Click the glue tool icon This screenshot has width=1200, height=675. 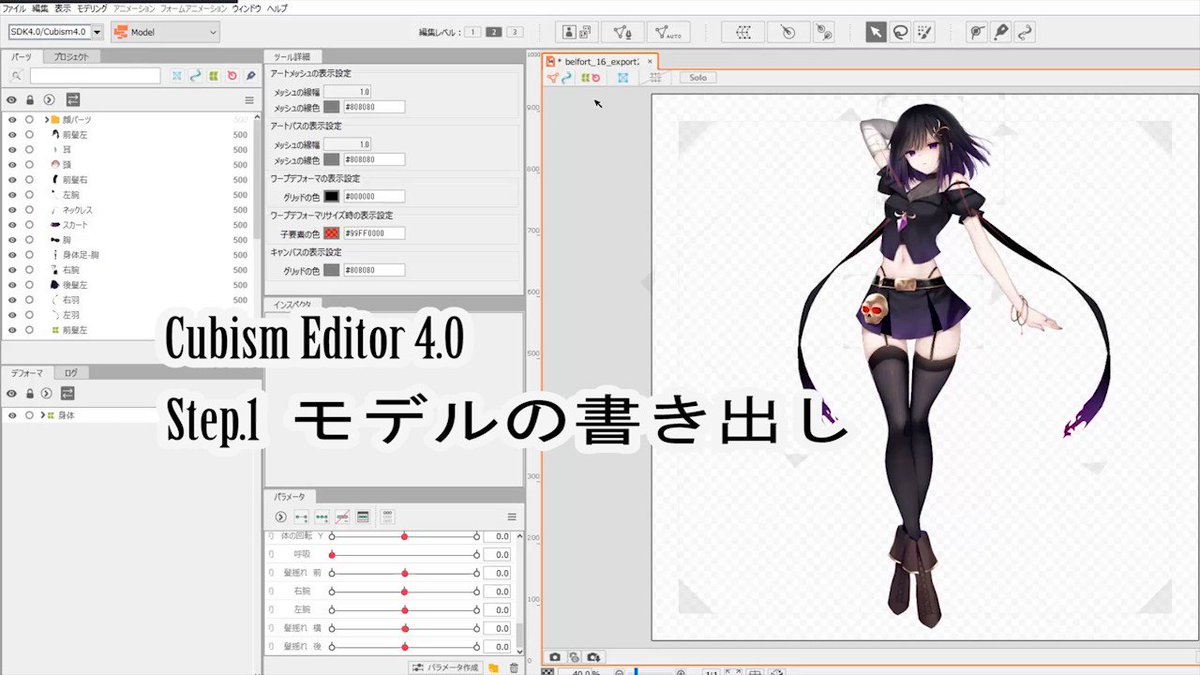click(822, 32)
